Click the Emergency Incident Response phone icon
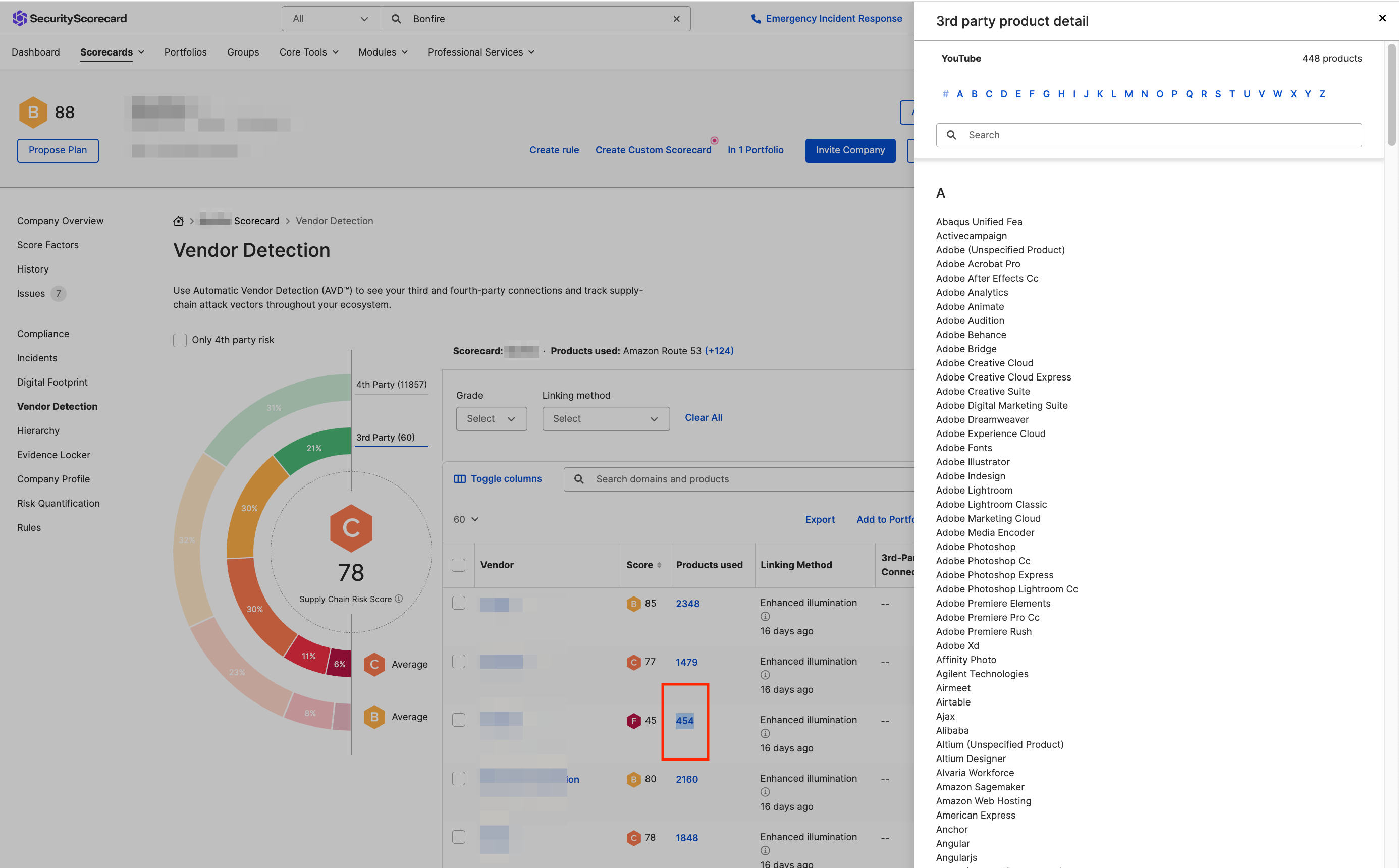Image resolution: width=1399 pixels, height=868 pixels. point(756,19)
